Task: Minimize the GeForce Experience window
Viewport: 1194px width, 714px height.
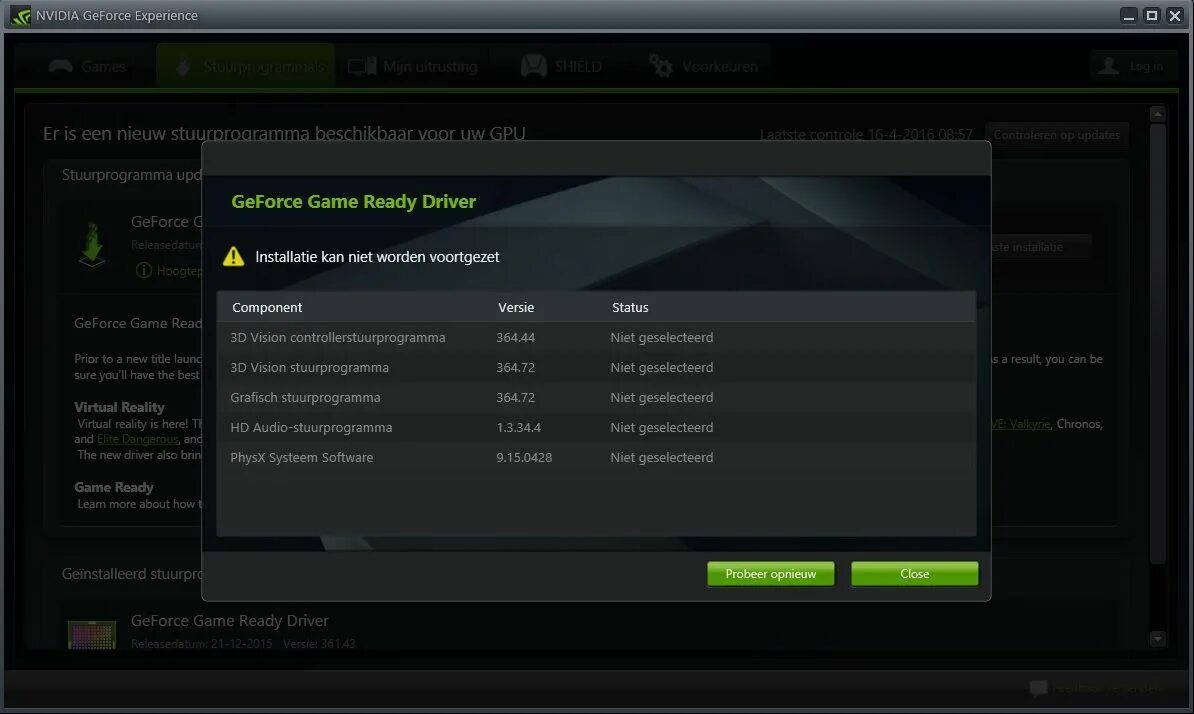Action: (1129, 16)
